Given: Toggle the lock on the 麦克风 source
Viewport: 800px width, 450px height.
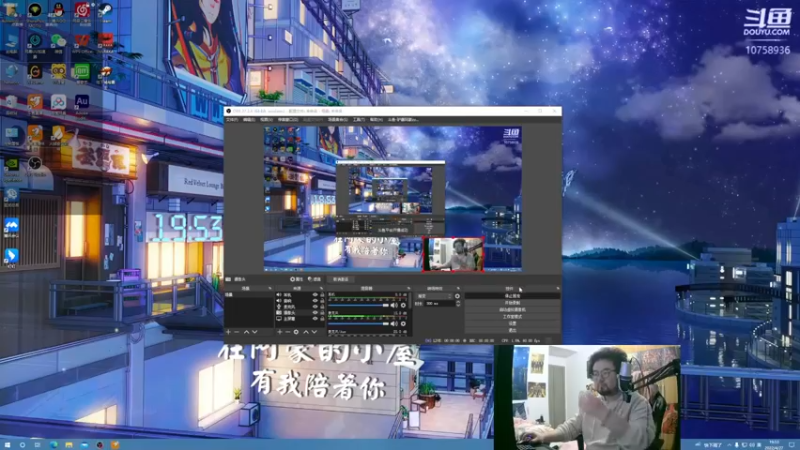Looking at the screenshot, I should tap(322, 307).
